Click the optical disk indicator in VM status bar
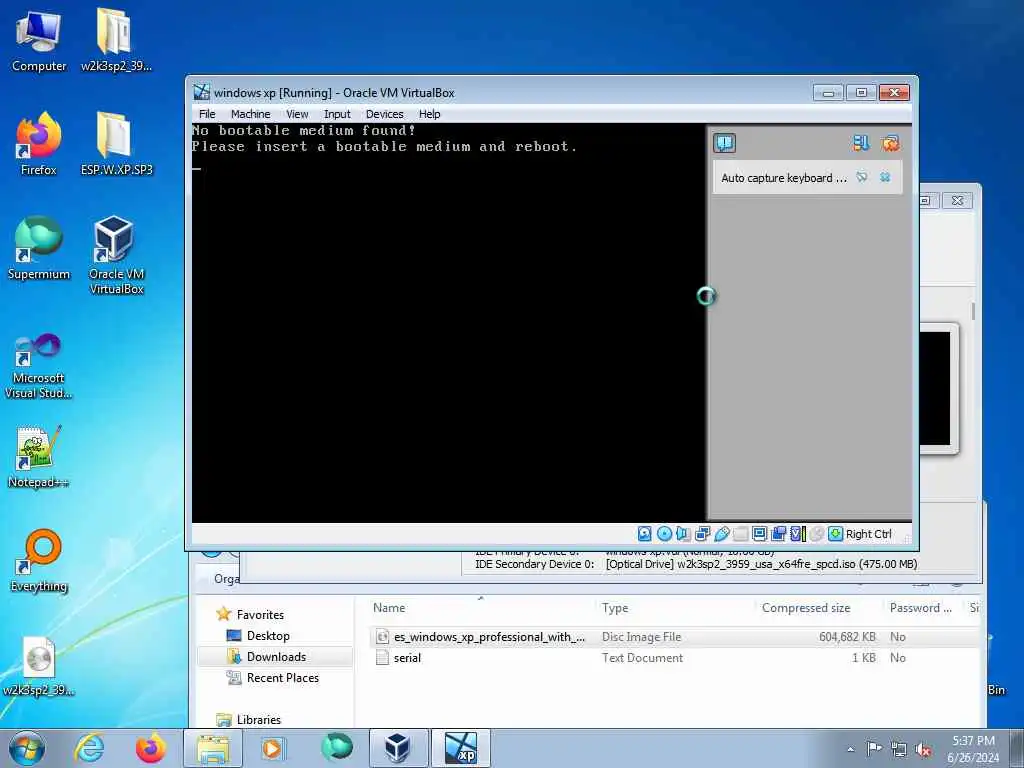 pos(664,534)
